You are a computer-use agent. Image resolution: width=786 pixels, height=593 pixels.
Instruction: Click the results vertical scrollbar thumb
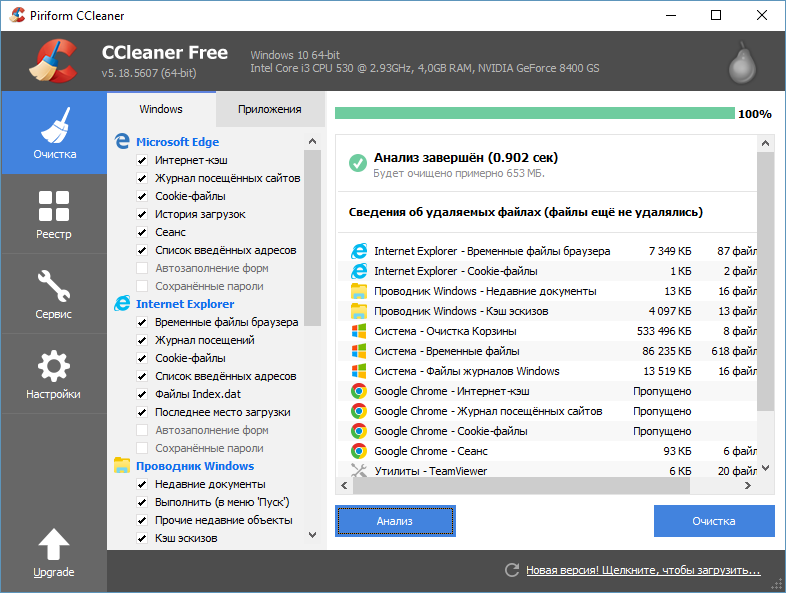[x=765, y=281]
